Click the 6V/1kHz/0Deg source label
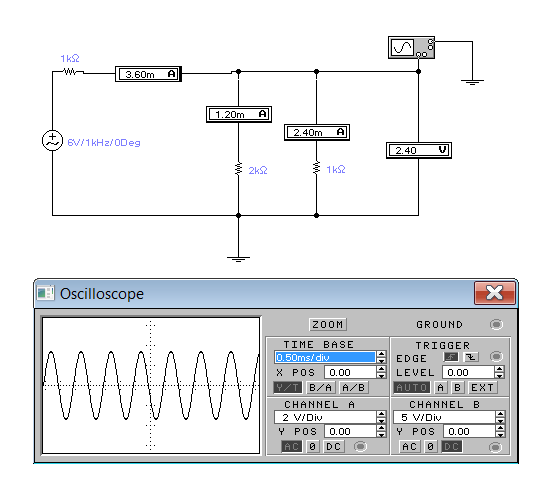538x489 pixels. tap(104, 142)
